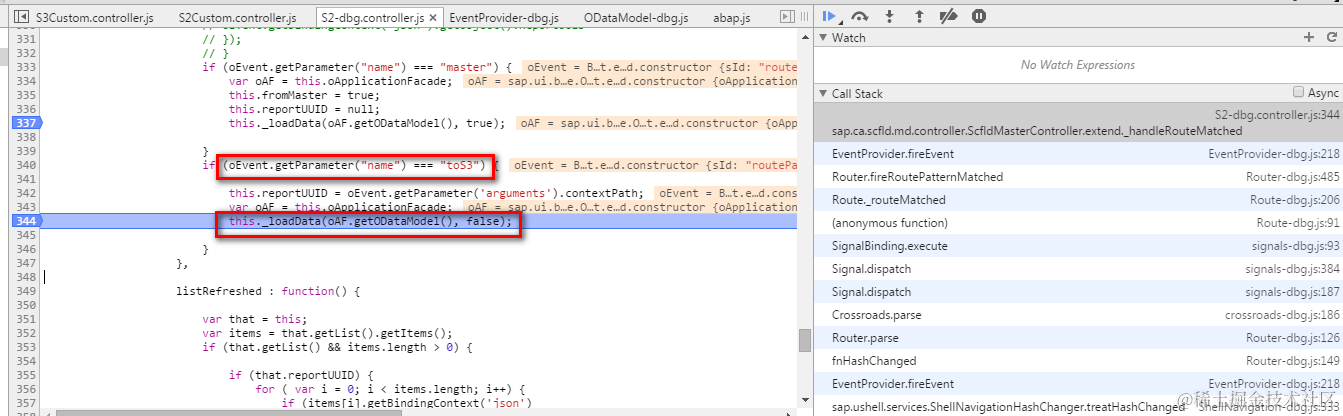
Task: Enable Async call stack checkbox
Action: tap(1299, 92)
